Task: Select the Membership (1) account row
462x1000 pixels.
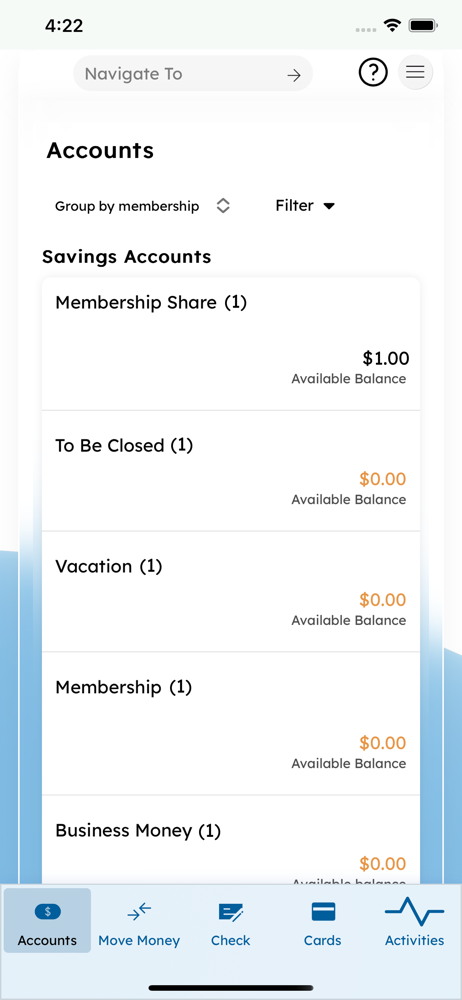Action: 231,724
